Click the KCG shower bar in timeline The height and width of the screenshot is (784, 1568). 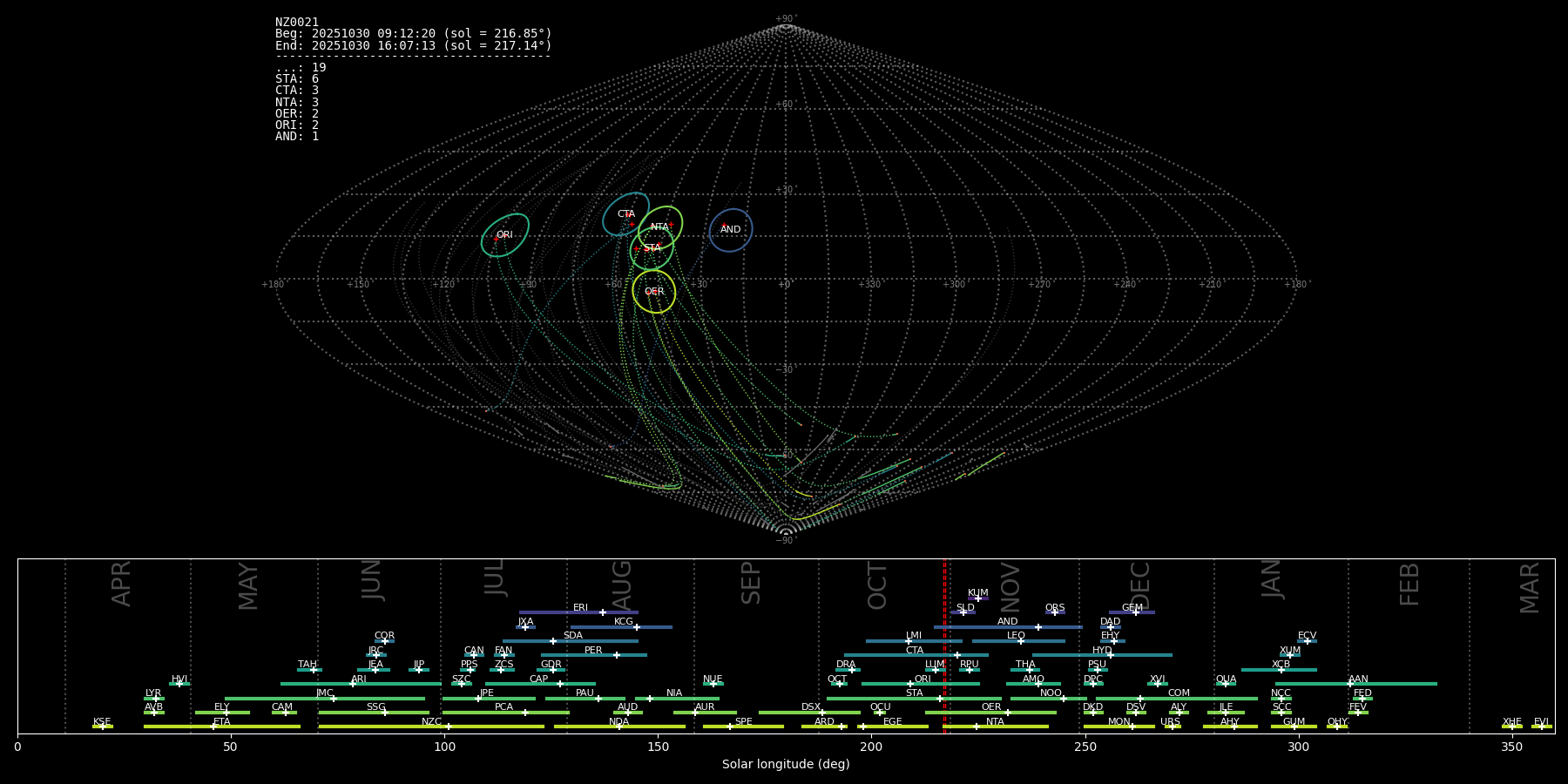(621, 626)
